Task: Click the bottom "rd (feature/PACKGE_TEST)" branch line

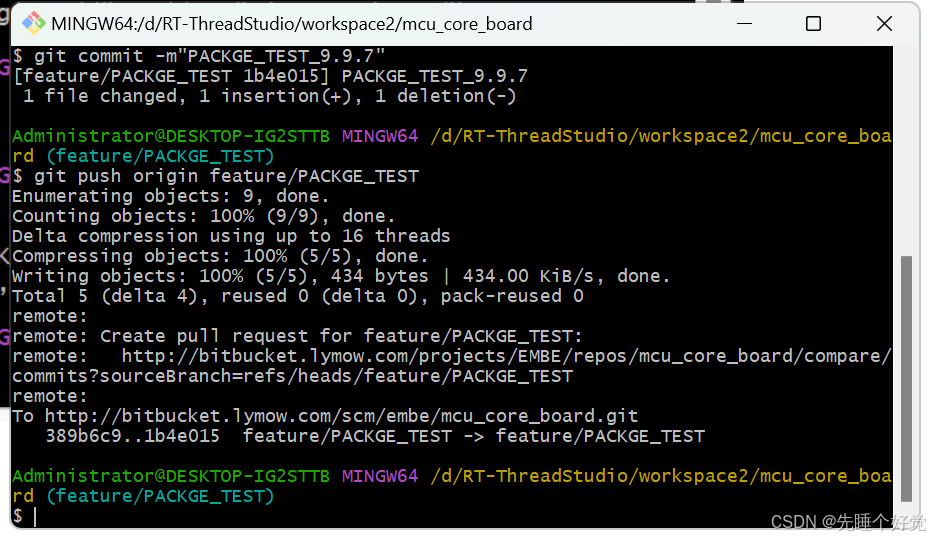Action: (x=143, y=496)
